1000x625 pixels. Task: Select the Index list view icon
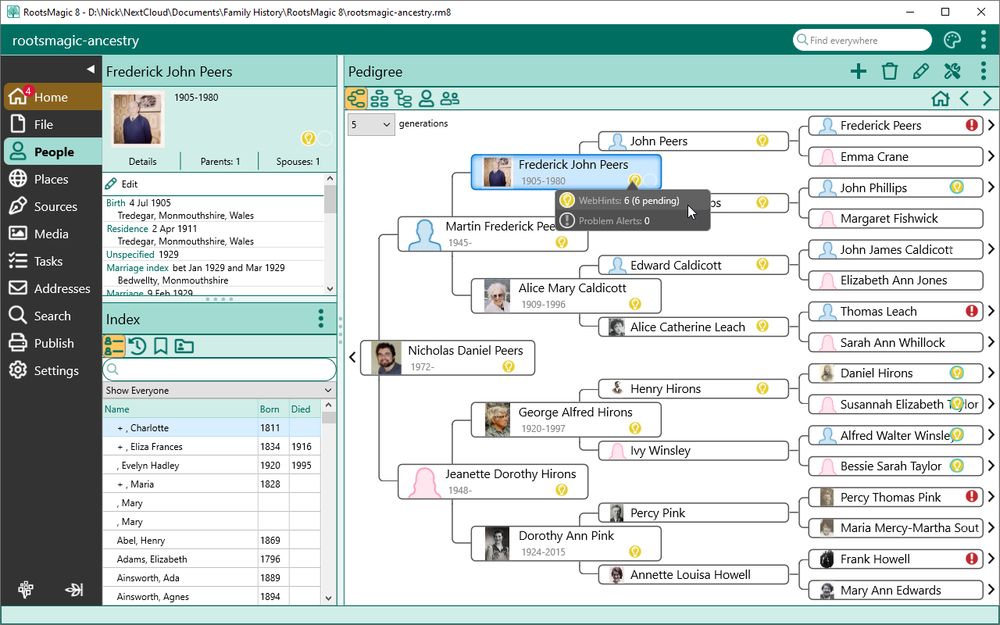pyautogui.click(x=114, y=346)
